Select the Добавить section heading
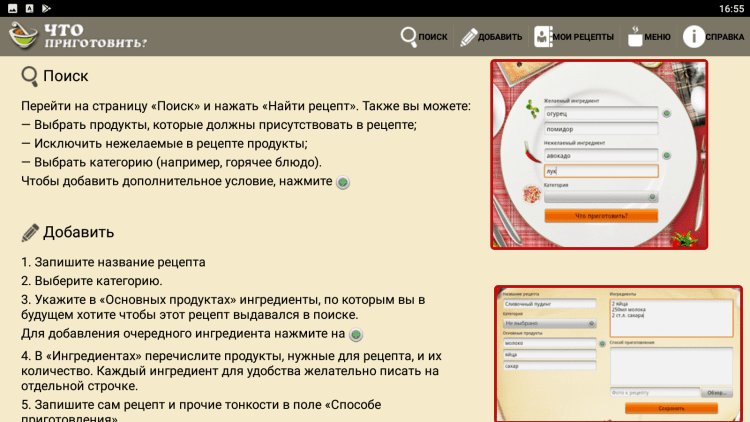This screenshot has height=422, width=750. pos(78,232)
